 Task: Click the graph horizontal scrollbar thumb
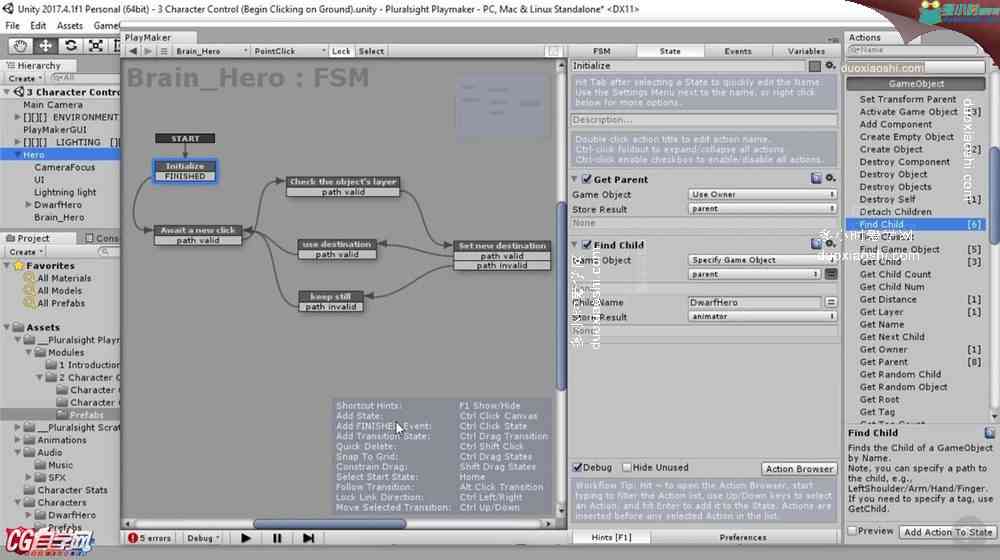330,524
